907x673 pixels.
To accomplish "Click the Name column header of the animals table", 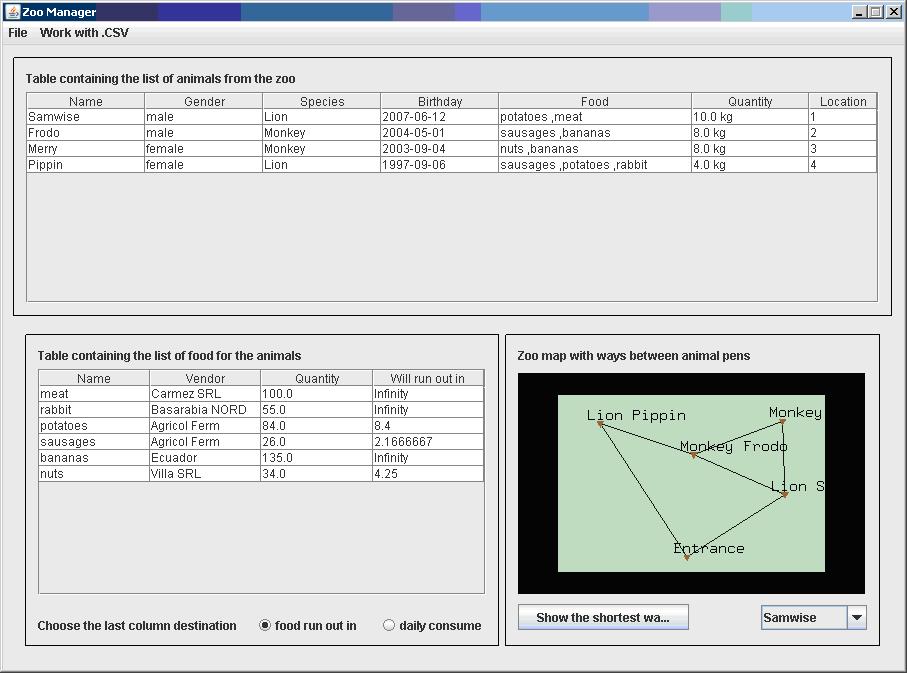I will tap(85, 100).
